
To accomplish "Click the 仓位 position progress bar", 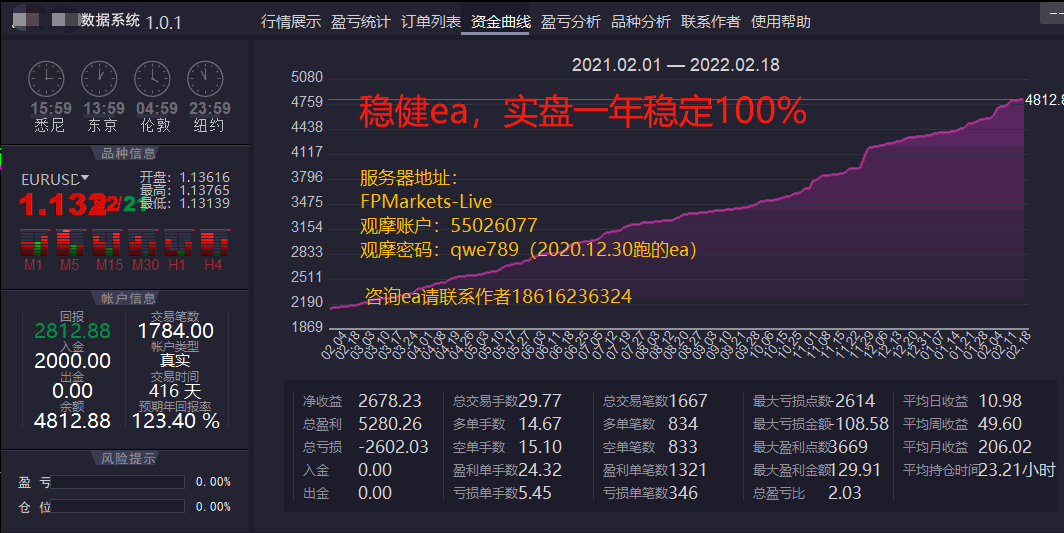I will click(x=119, y=507).
